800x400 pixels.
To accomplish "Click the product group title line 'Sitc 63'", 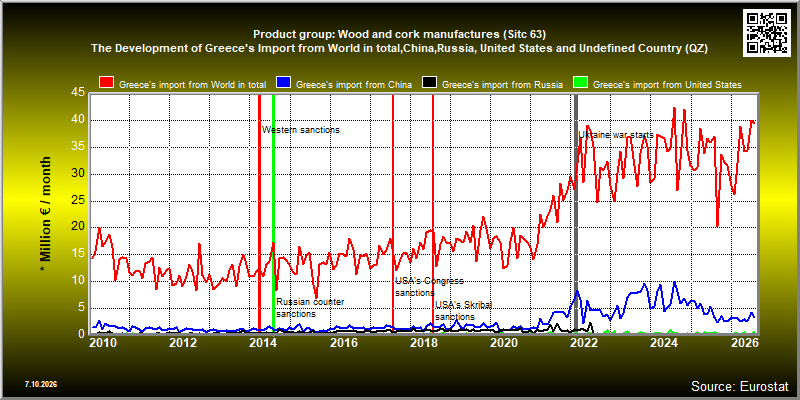I will click(x=399, y=35).
